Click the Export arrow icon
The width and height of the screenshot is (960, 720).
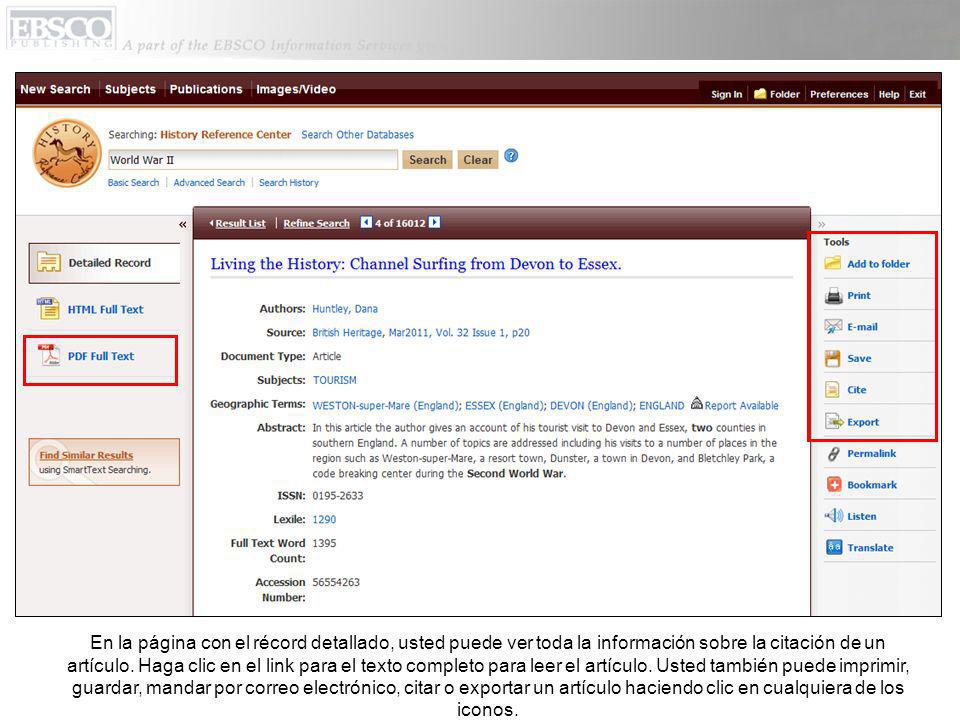(x=834, y=421)
